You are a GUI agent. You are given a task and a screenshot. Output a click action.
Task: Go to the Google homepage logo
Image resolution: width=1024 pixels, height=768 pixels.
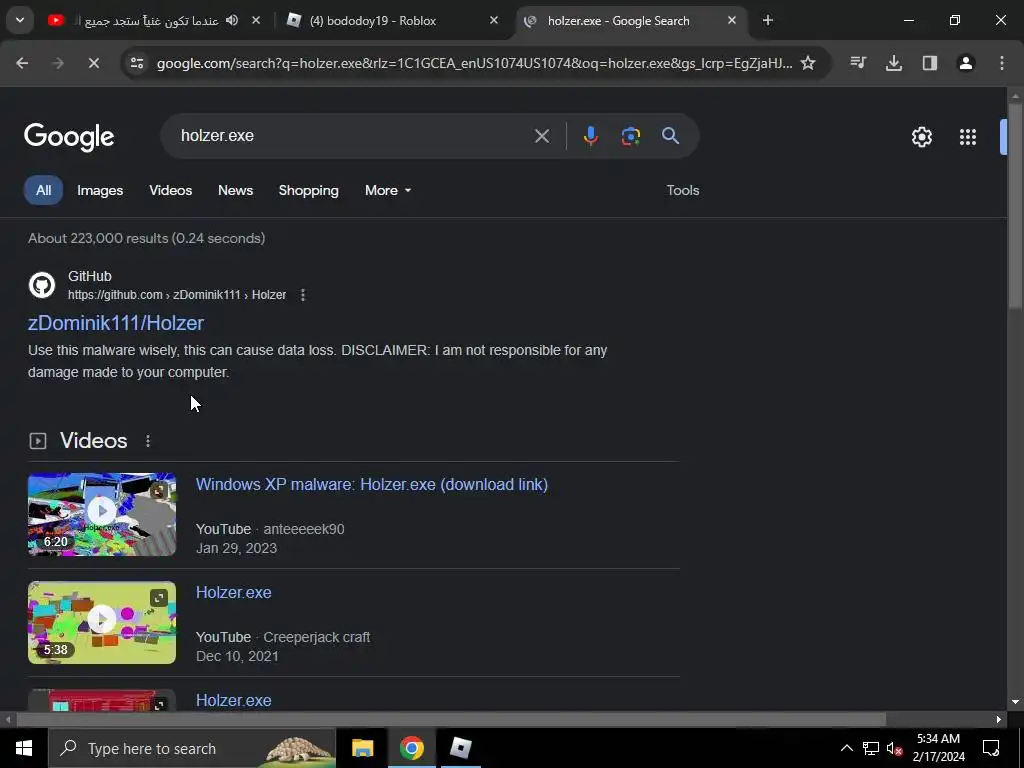(x=69, y=136)
